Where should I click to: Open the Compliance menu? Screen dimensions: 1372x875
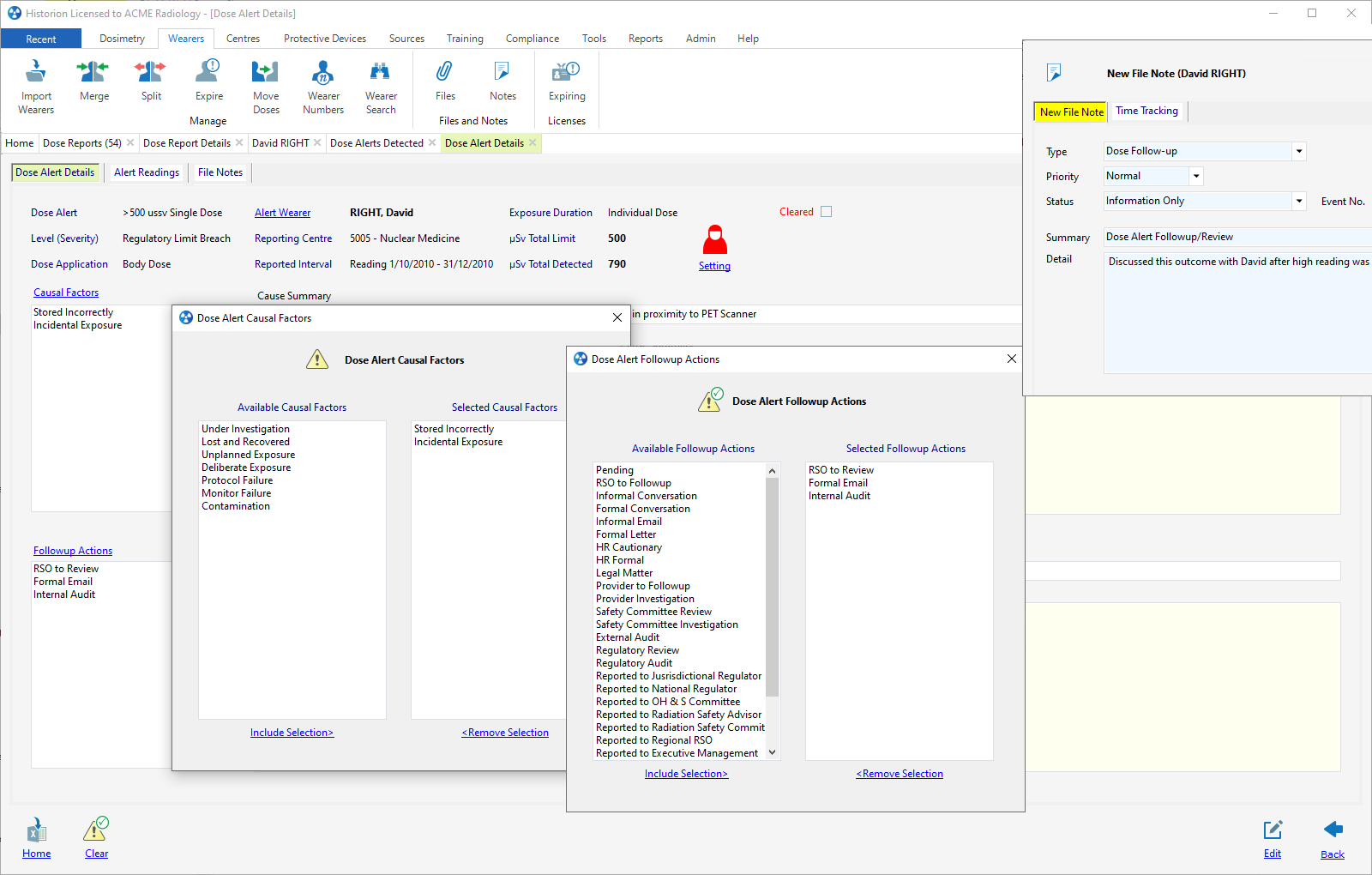pos(532,39)
